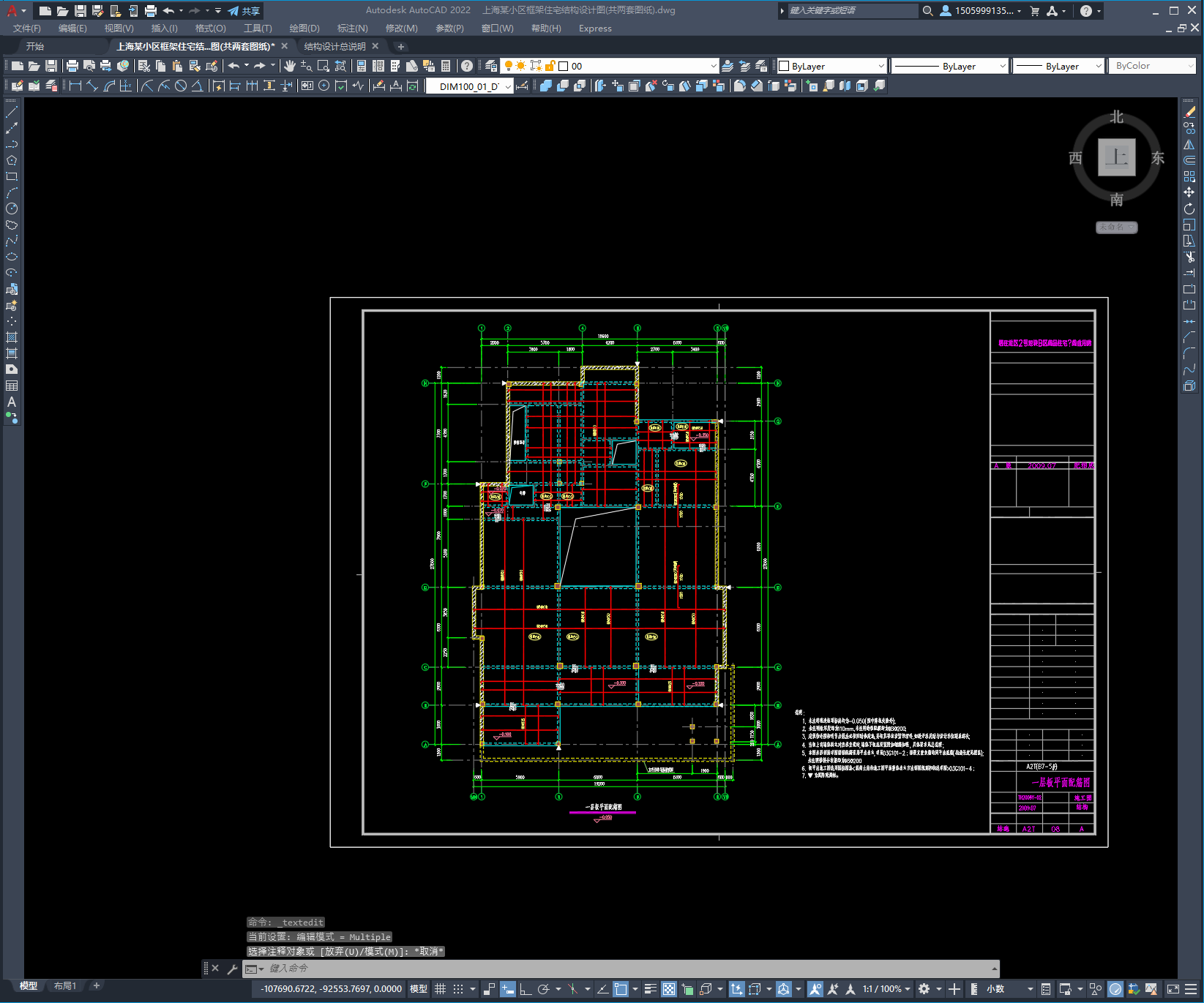Open the QuickCalc calculator icon

click(x=446, y=66)
